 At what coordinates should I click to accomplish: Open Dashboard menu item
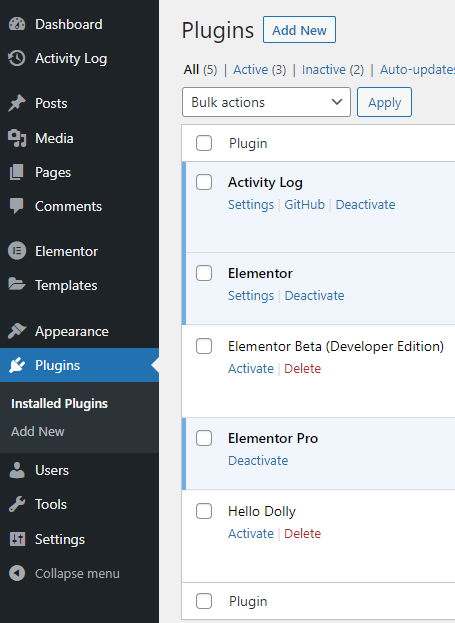(69, 24)
